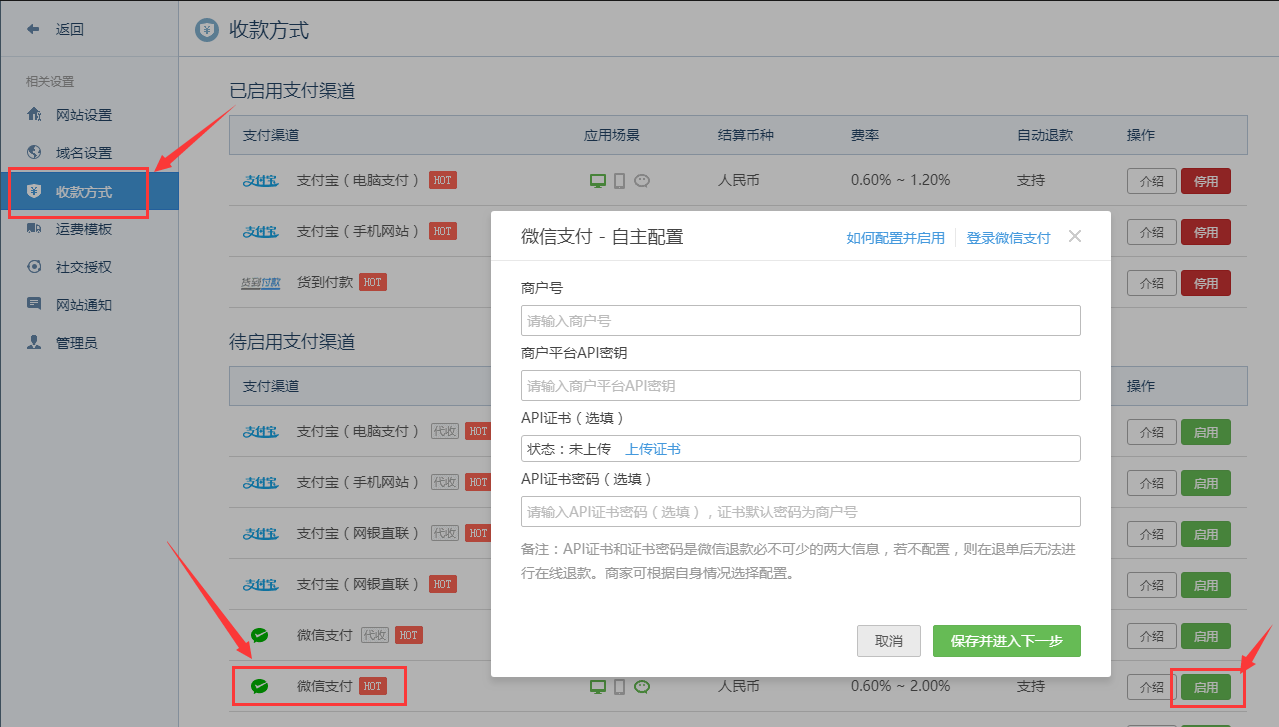The width and height of the screenshot is (1279, 727).
Task: Click the green WeChat icon next to 微信支付
Action: [x=260, y=686]
